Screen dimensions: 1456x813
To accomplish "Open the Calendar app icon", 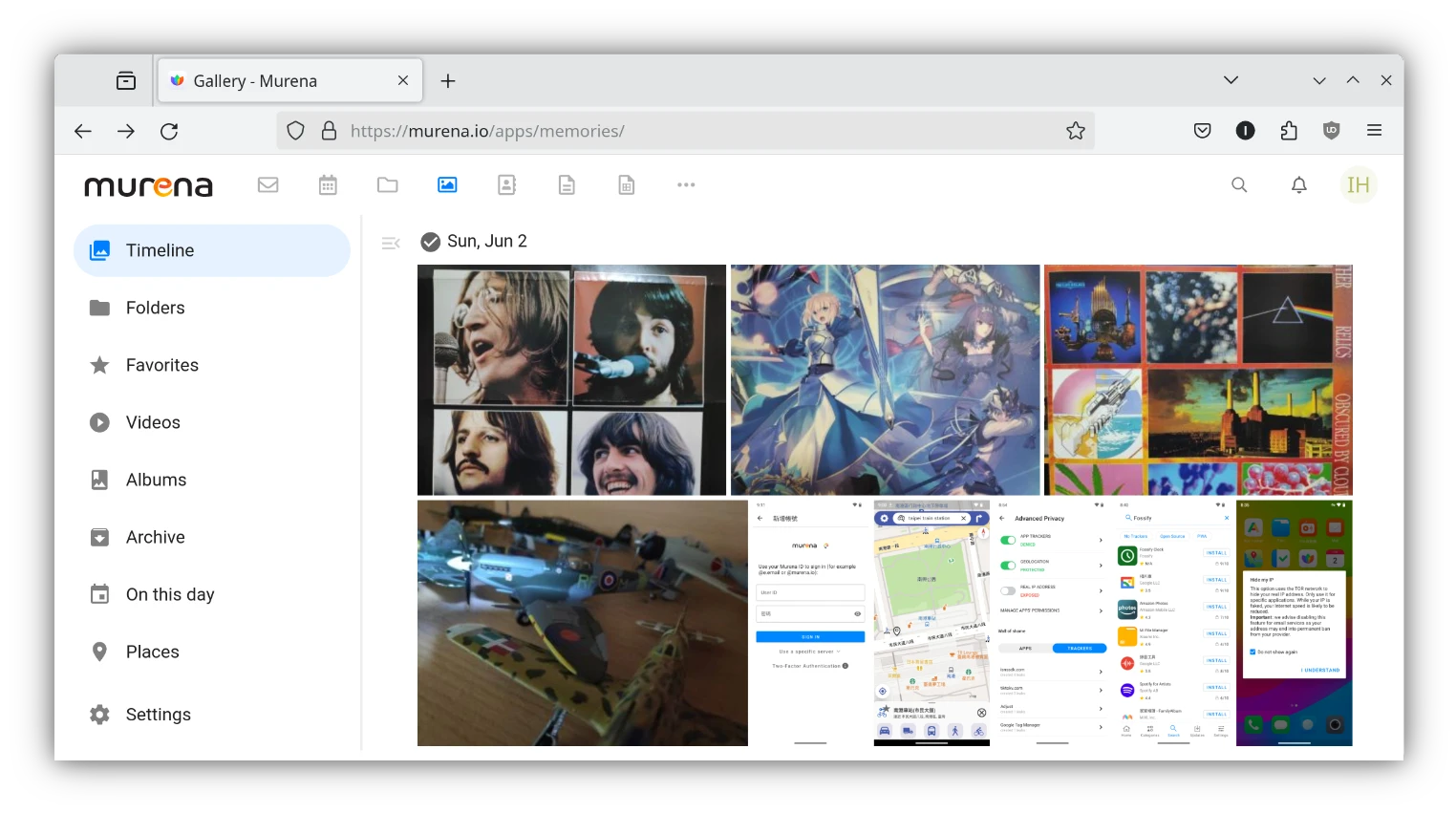I will pos(328,185).
